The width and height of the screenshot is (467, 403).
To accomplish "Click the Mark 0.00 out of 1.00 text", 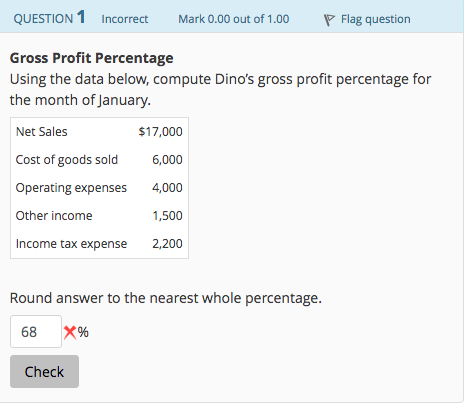I will pos(234,19).
